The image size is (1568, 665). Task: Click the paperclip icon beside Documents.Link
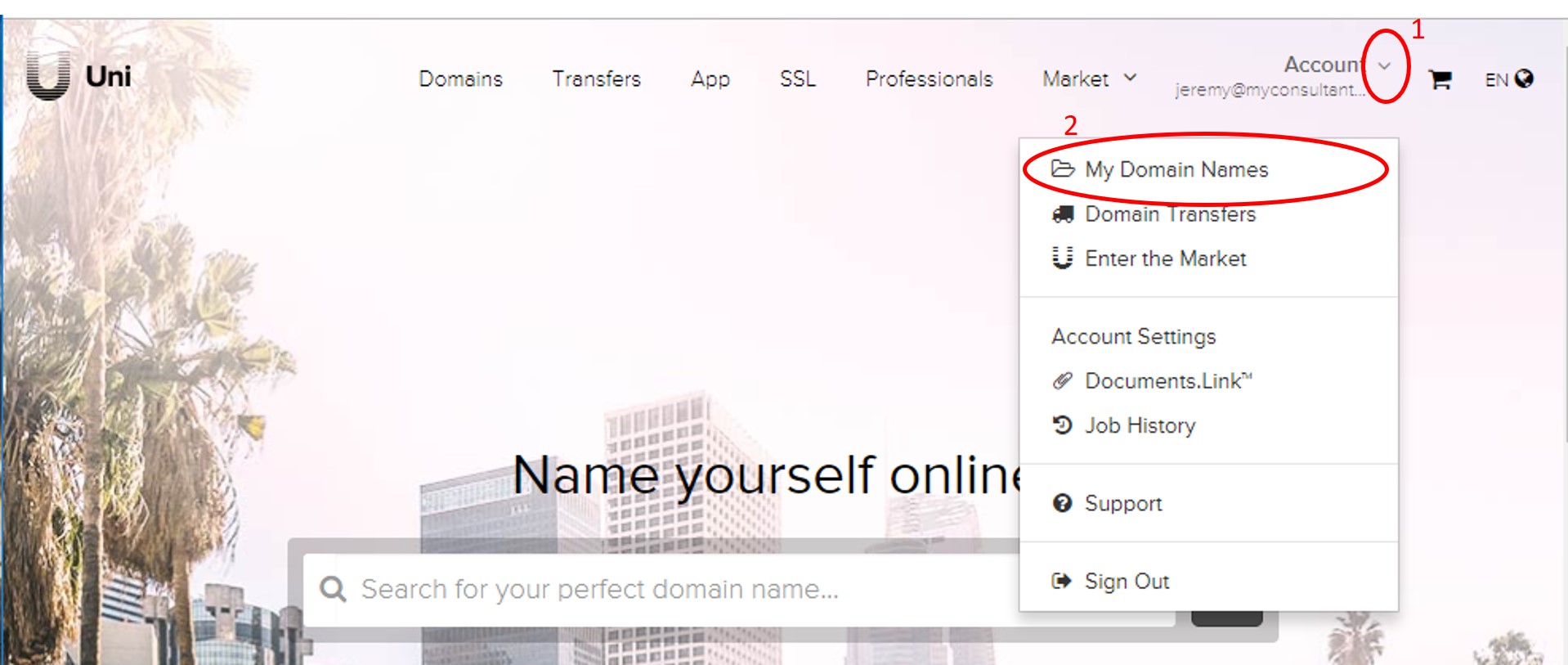click(1062, 380)
